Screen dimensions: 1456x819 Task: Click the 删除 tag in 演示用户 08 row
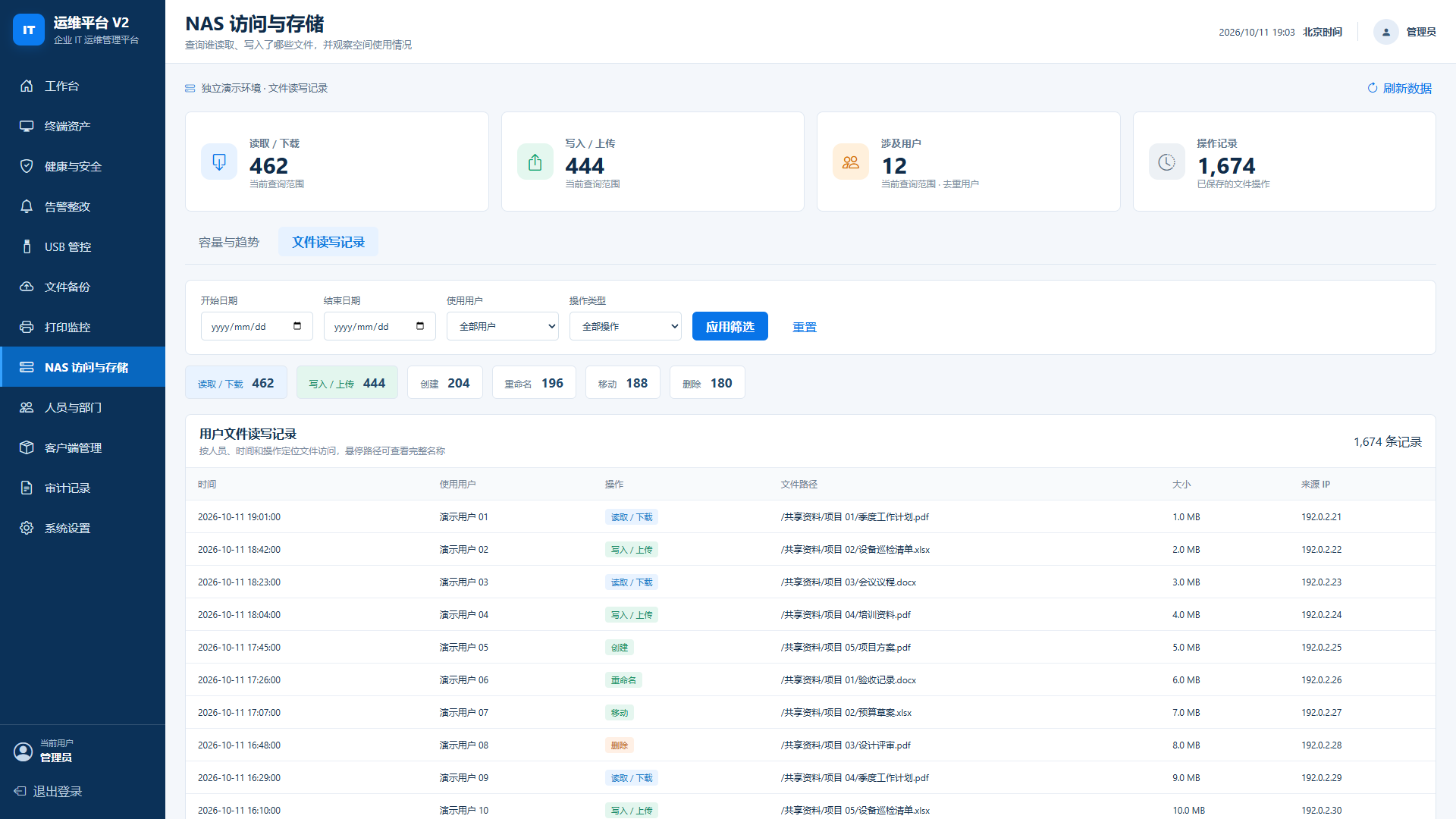(620, 745)
